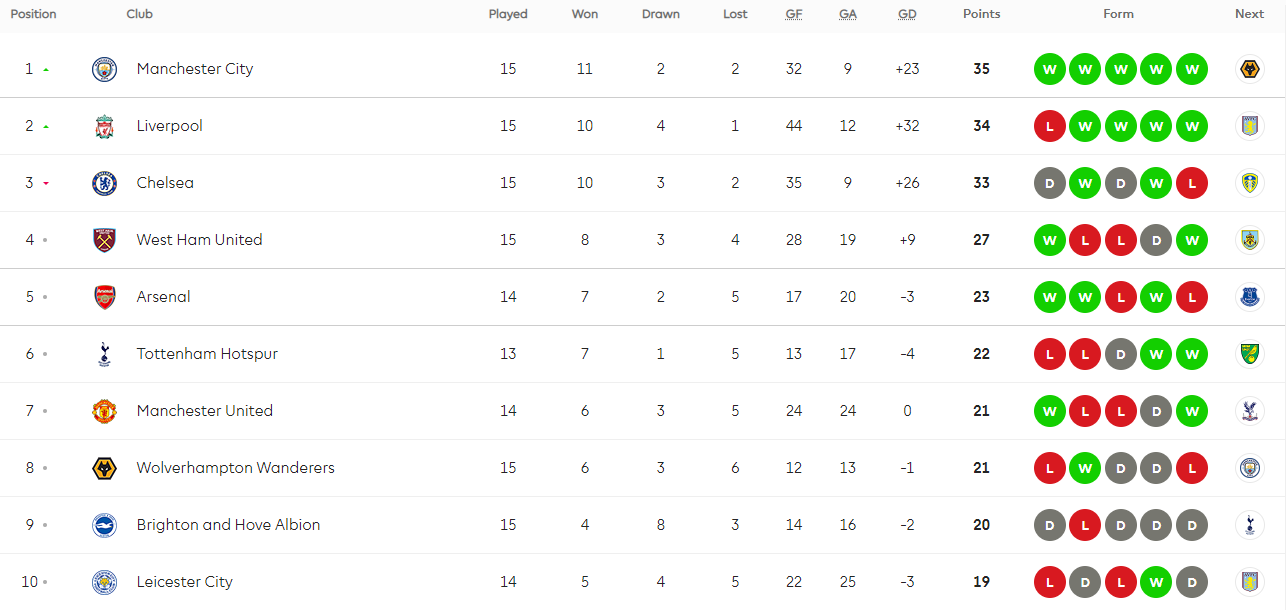The width and height of the screenshot is (1287, 610).
Task: Click the Wolverhampton Wanderers club name
Action: coord(235,468)
